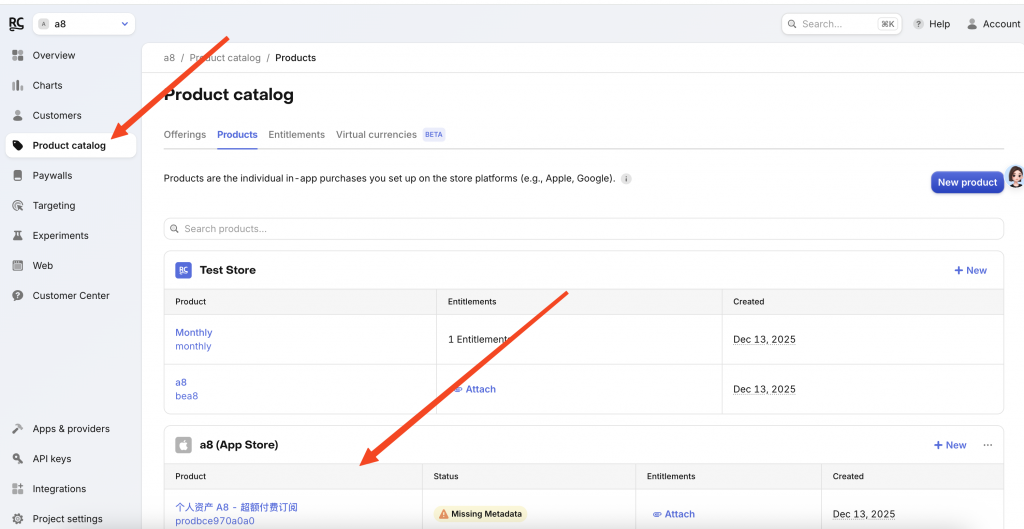Open the a8 project switcher dropdown
This screenshot has width=1024, height=529.
tap(84, 24)
